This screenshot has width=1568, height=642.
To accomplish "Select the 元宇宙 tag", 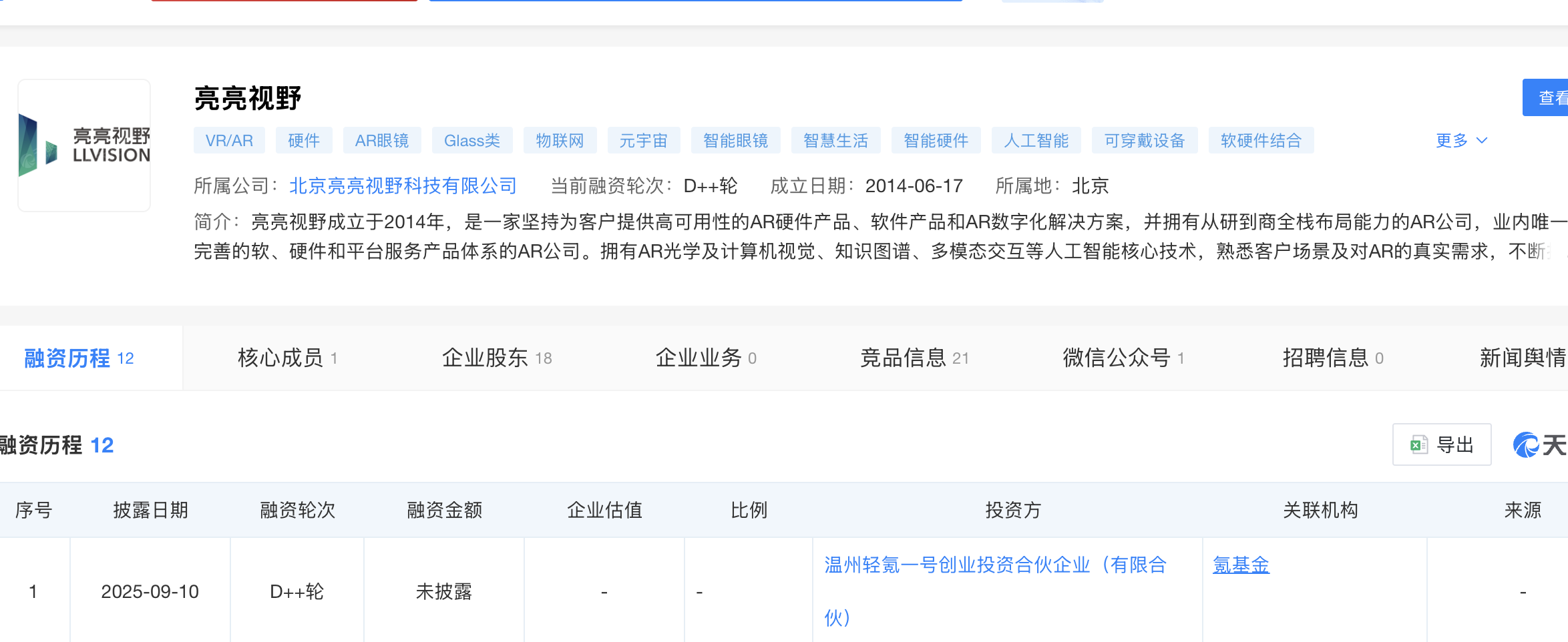I will (644, 141).
